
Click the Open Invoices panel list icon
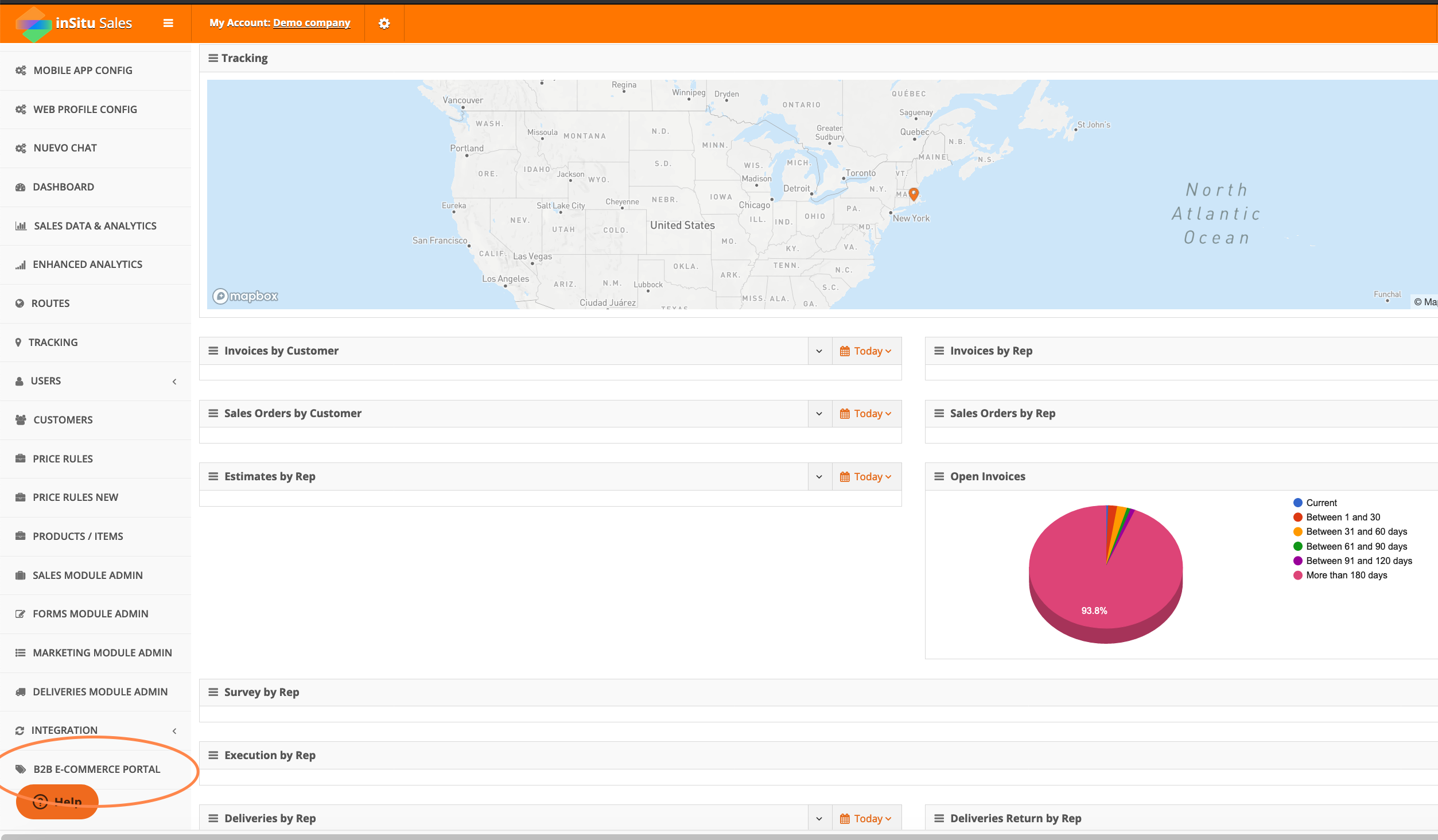(939, 476)
